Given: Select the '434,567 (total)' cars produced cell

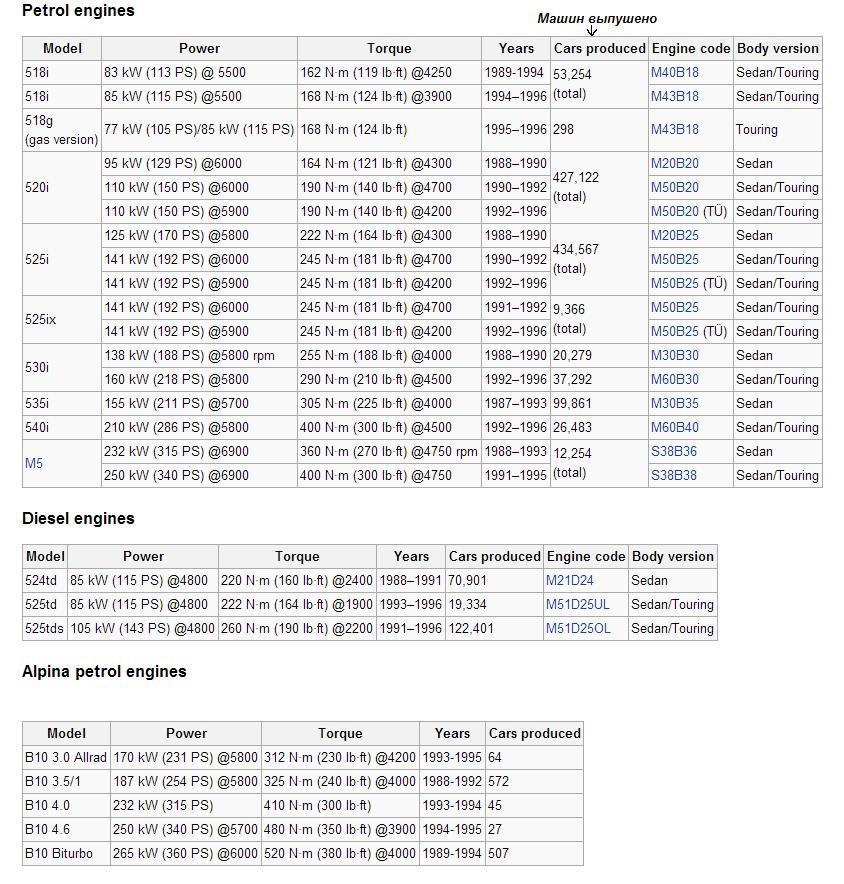Looking at the screenshot, I should 599,259.
